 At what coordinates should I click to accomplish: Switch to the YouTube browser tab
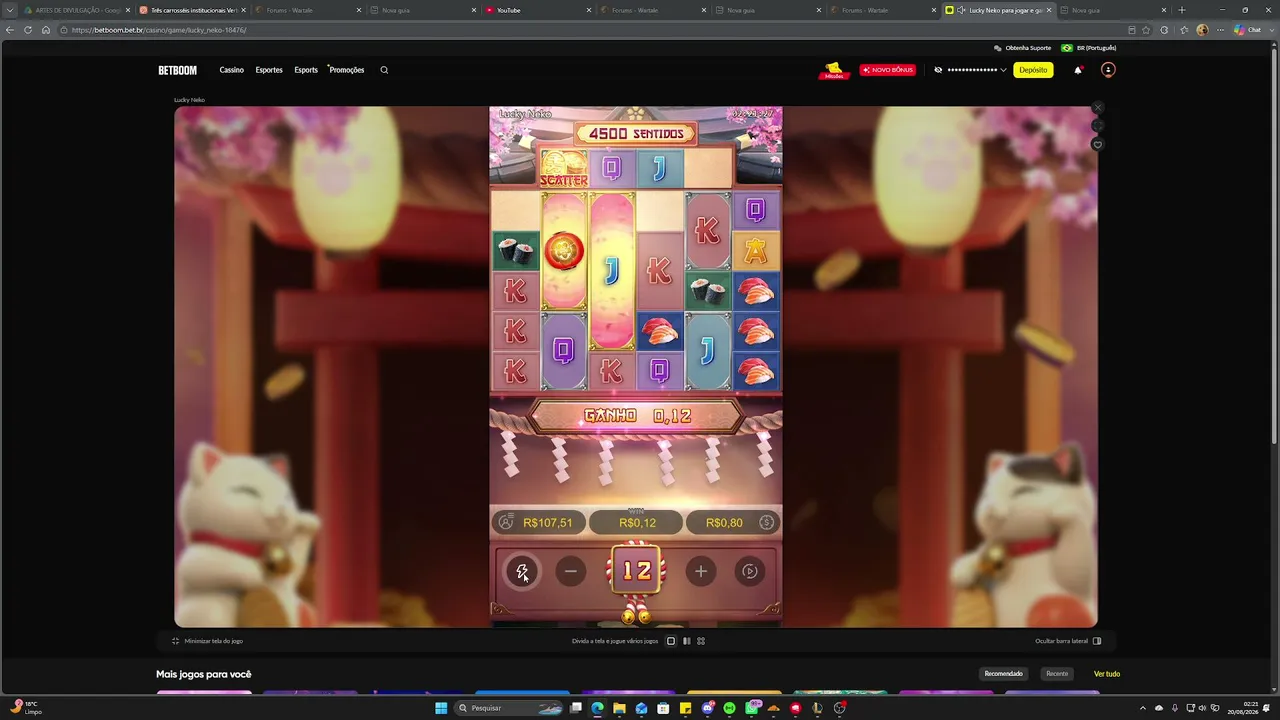(540, 10)
